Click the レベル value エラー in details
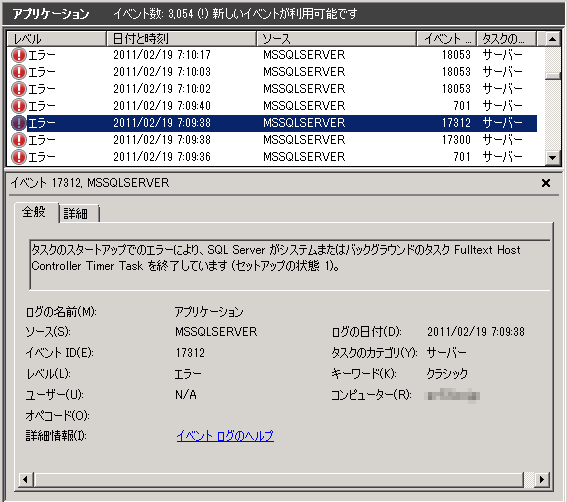The image size is (567, 502). 188,374
